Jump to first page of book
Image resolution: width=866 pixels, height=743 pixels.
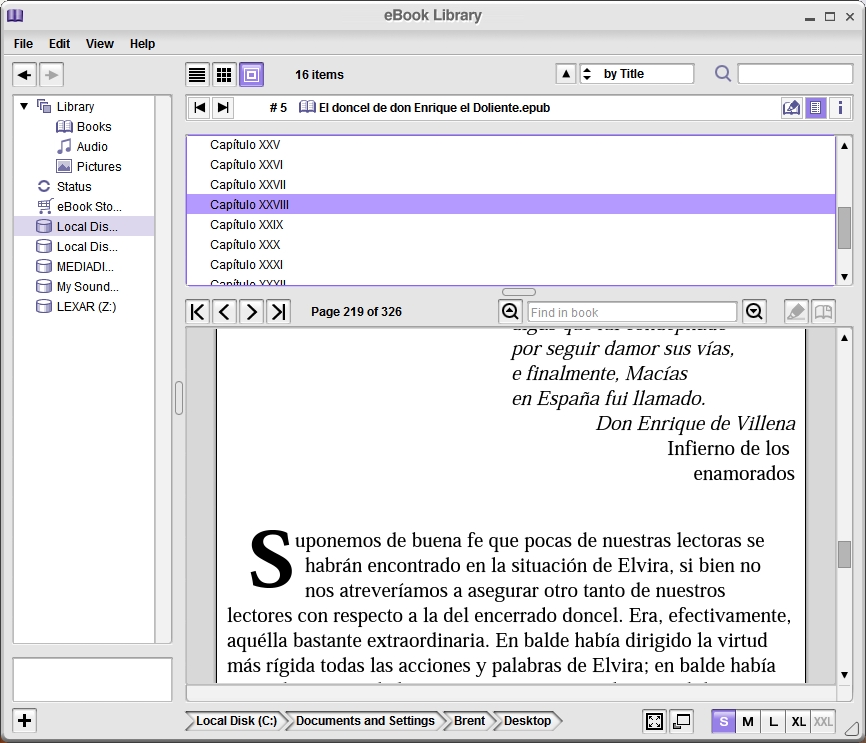click(198, 312)
